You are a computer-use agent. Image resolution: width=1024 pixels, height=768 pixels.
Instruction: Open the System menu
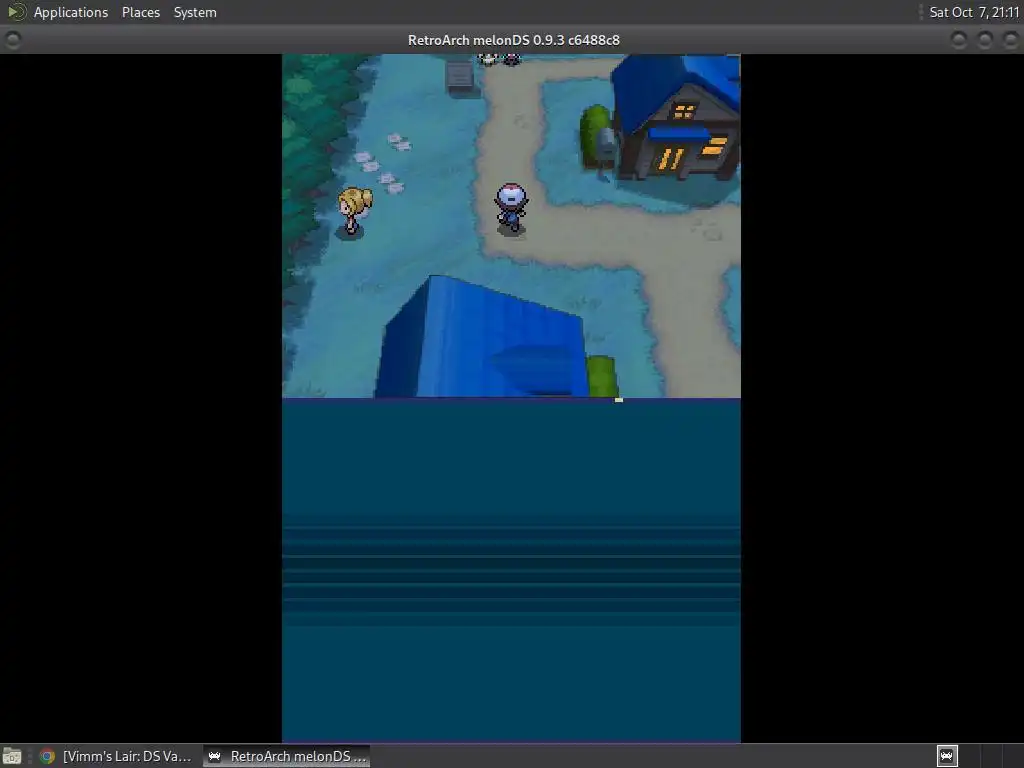click(x=195, y=12)
